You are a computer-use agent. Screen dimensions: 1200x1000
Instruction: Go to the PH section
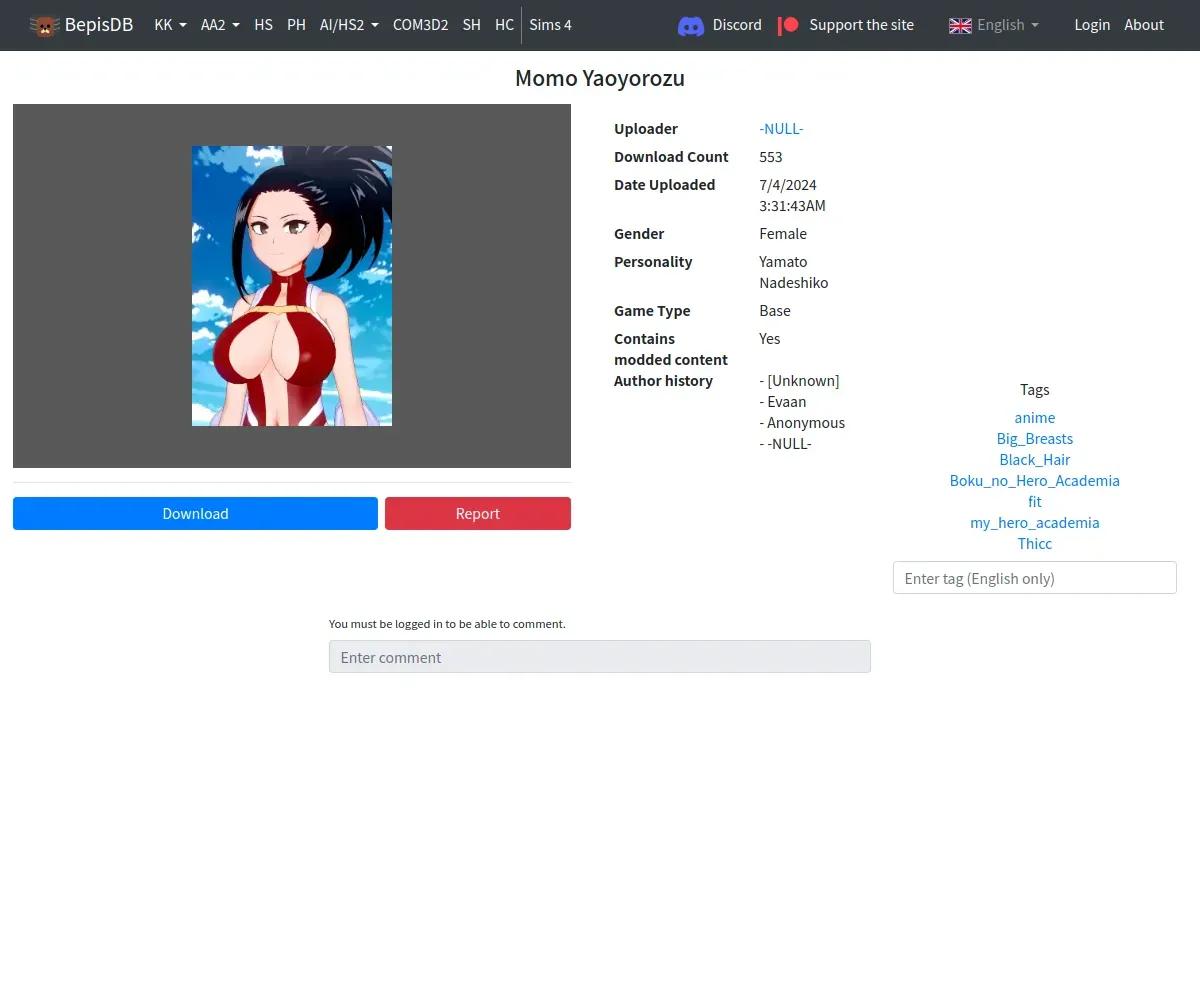pos(297,25)
